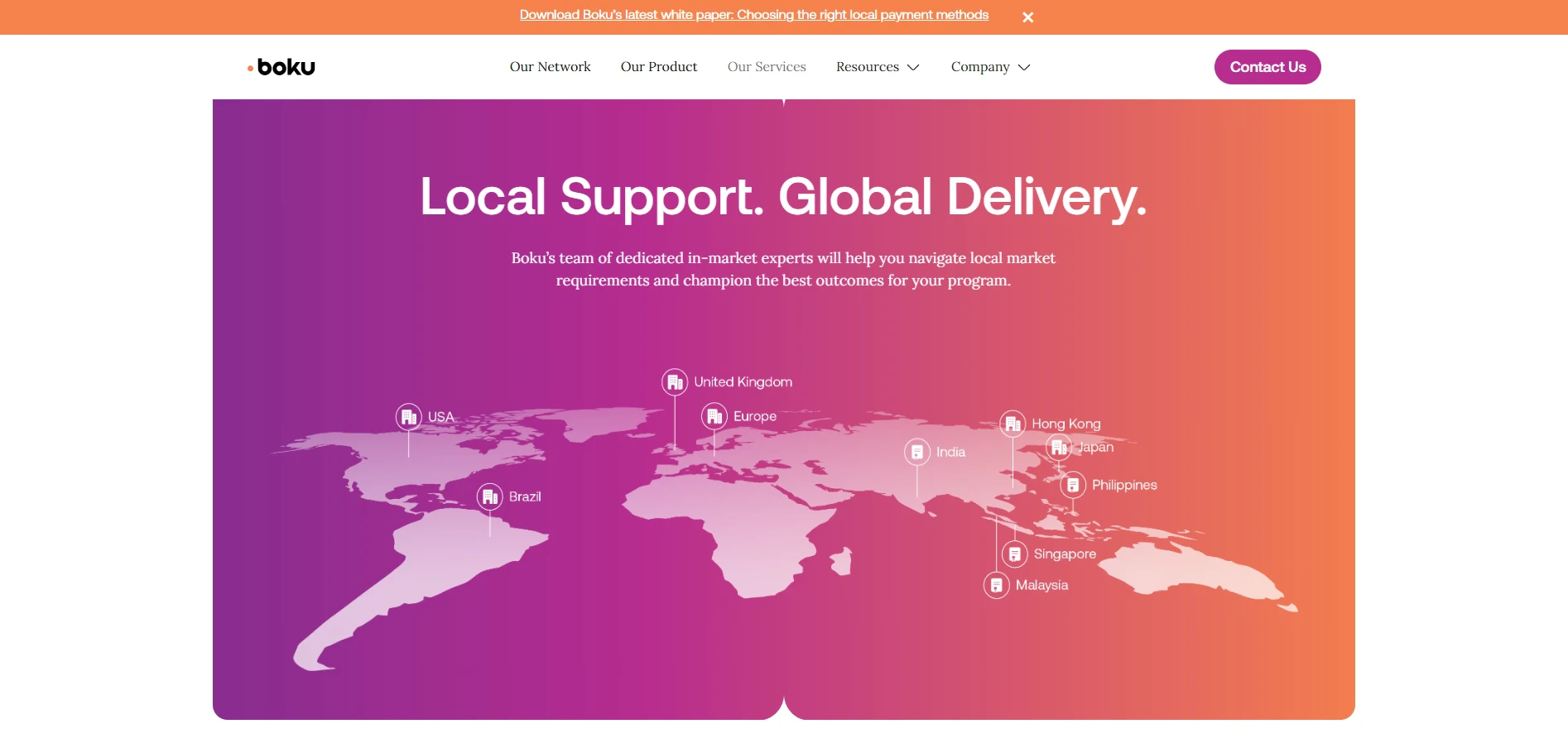Dismiss the white paper banner
Viewport: 1568px width, 748px height.
(1027, 17)
